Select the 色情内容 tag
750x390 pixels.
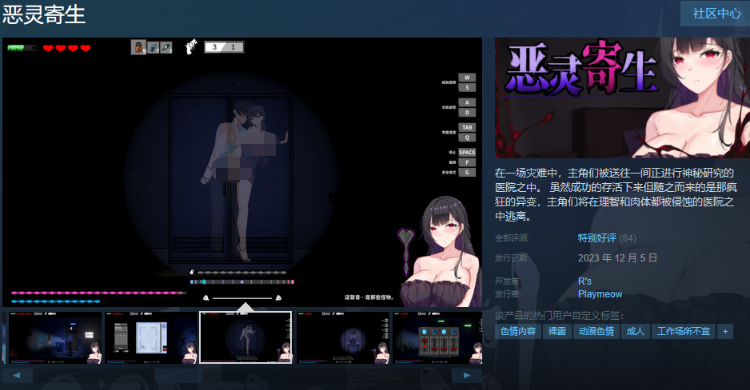[x=518, y=331]
